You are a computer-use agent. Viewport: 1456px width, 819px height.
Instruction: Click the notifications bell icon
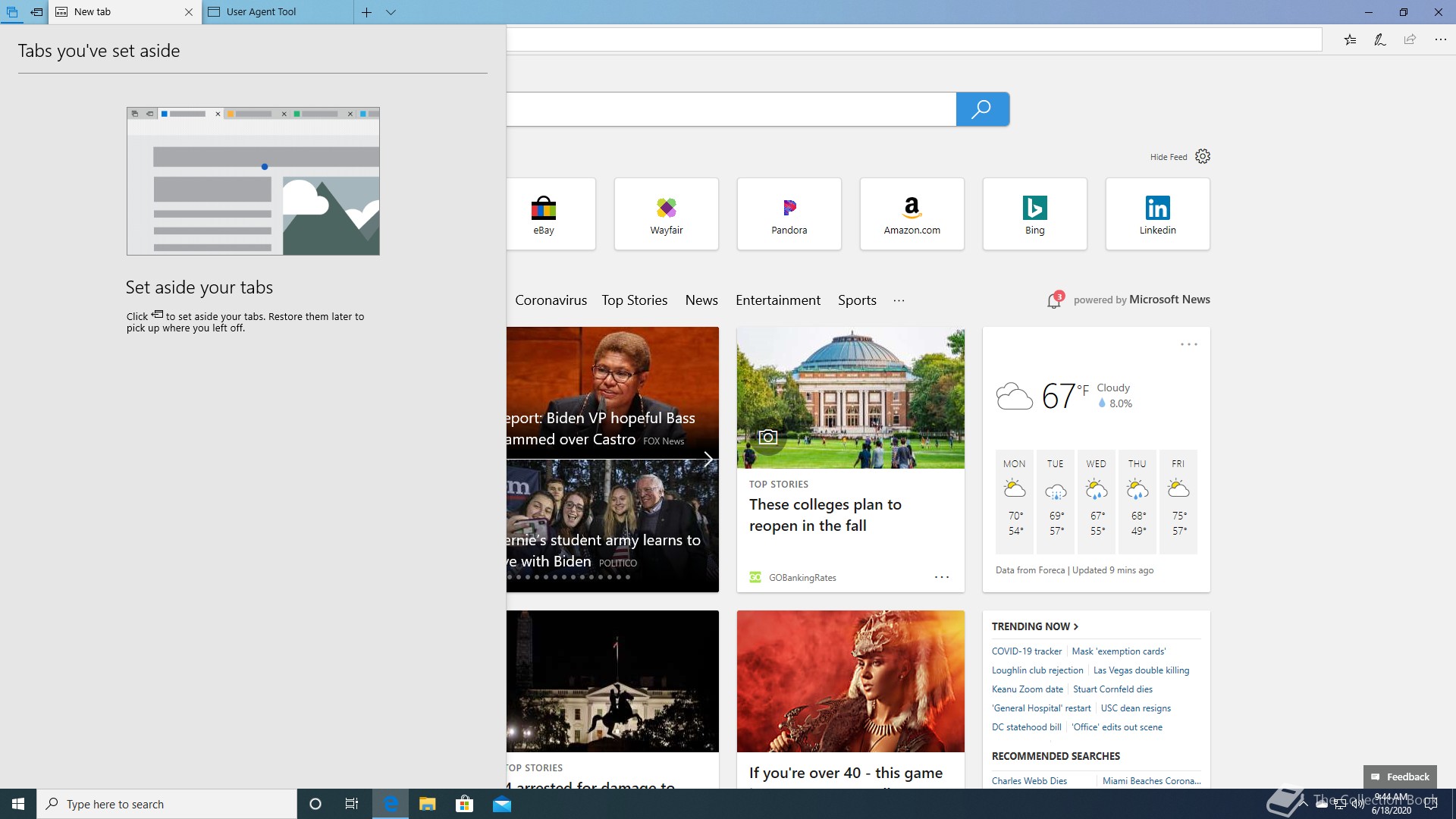coord(1054,300)
